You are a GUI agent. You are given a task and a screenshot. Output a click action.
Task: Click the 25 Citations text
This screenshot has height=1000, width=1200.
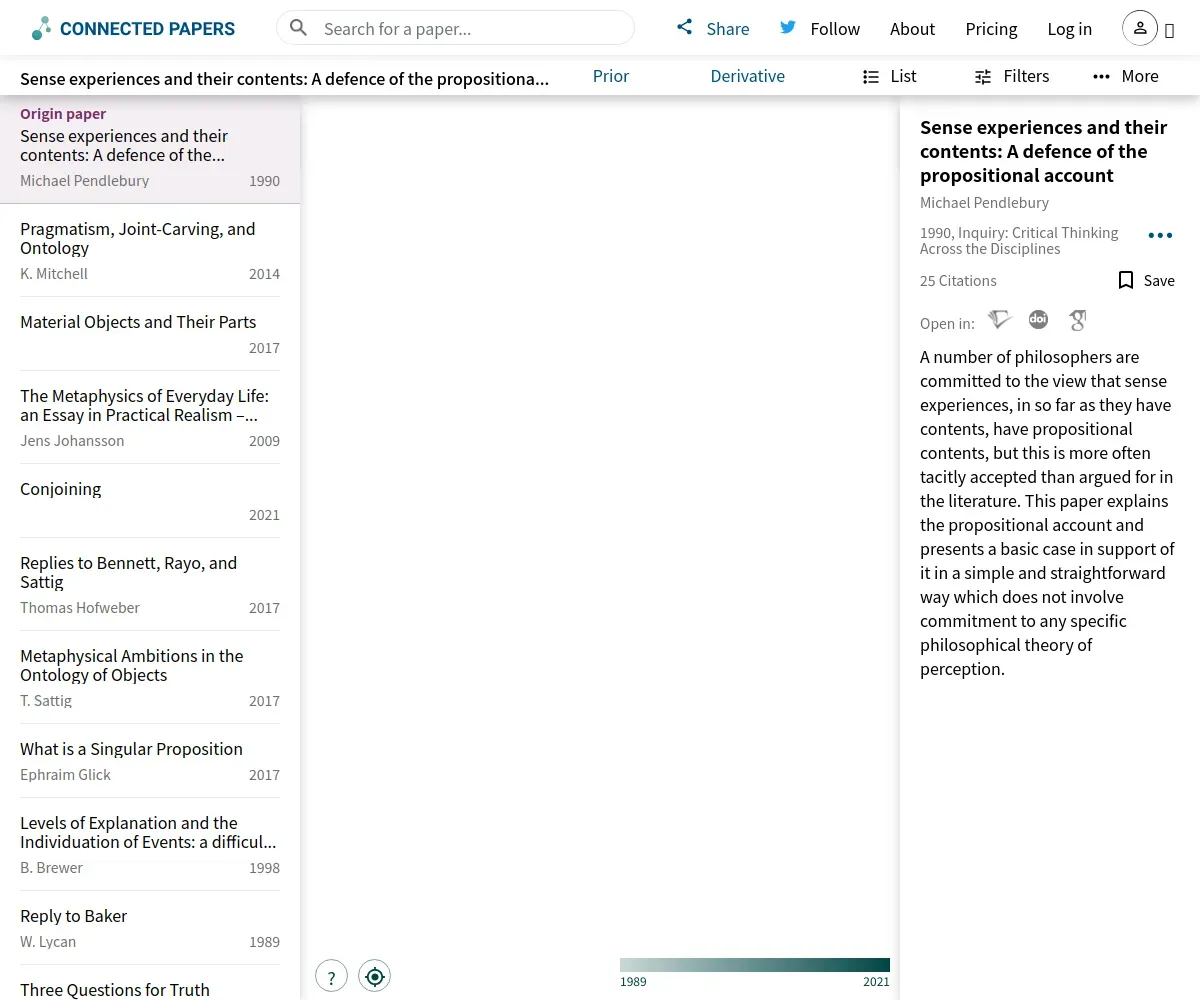(958, 281)
